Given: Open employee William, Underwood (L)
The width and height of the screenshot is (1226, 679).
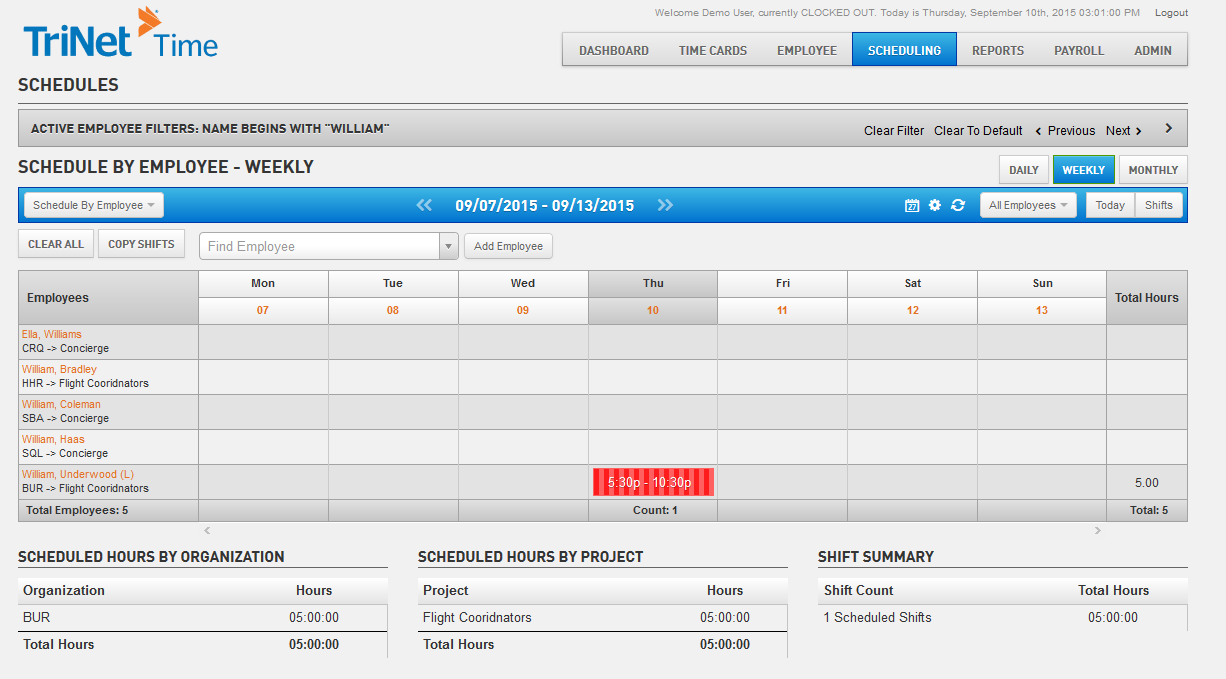Looking at the screenshot, I should pyautogui.click(x=78, y=474).
